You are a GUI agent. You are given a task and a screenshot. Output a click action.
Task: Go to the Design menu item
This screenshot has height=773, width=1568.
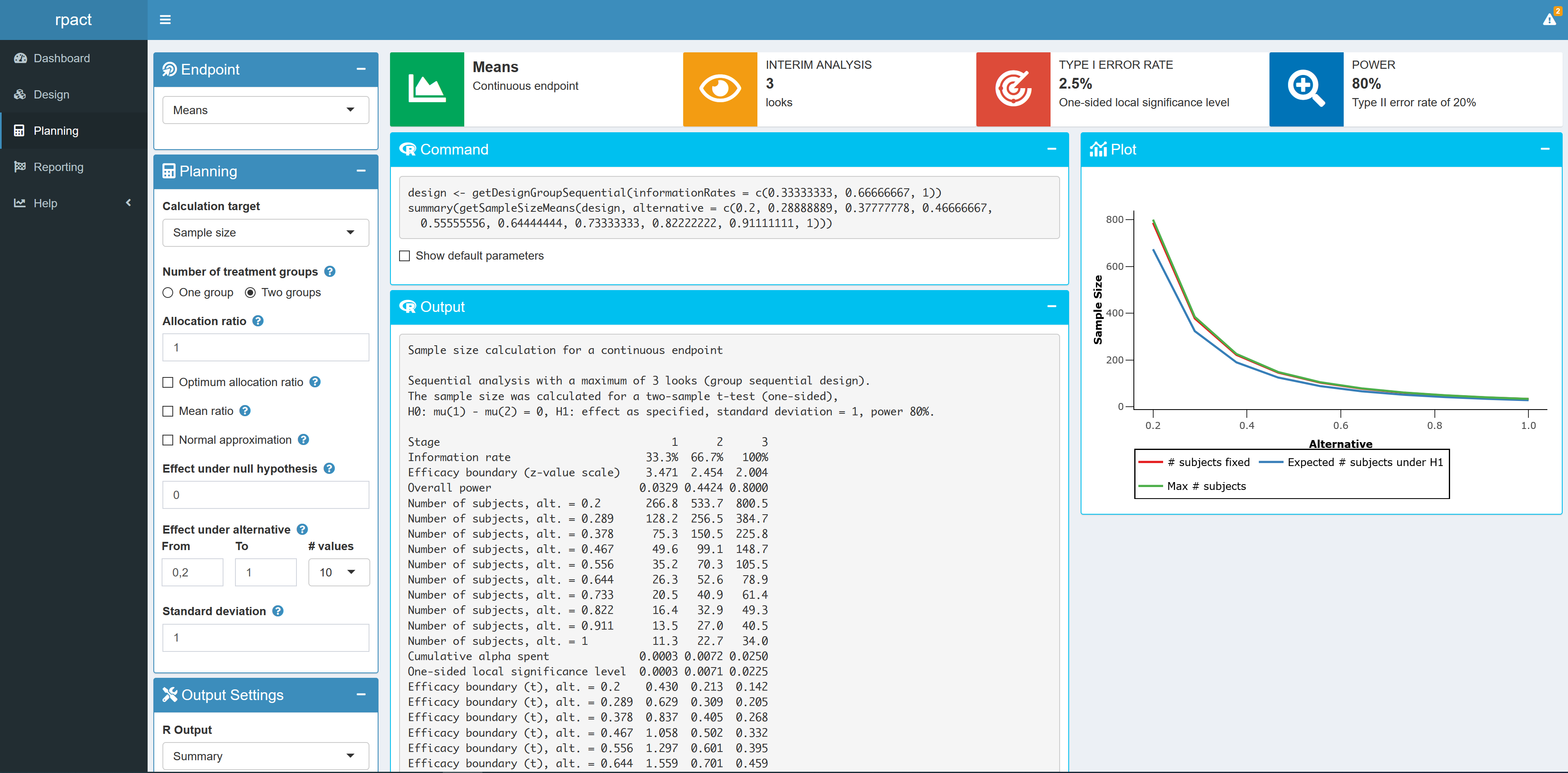[51, 94]
